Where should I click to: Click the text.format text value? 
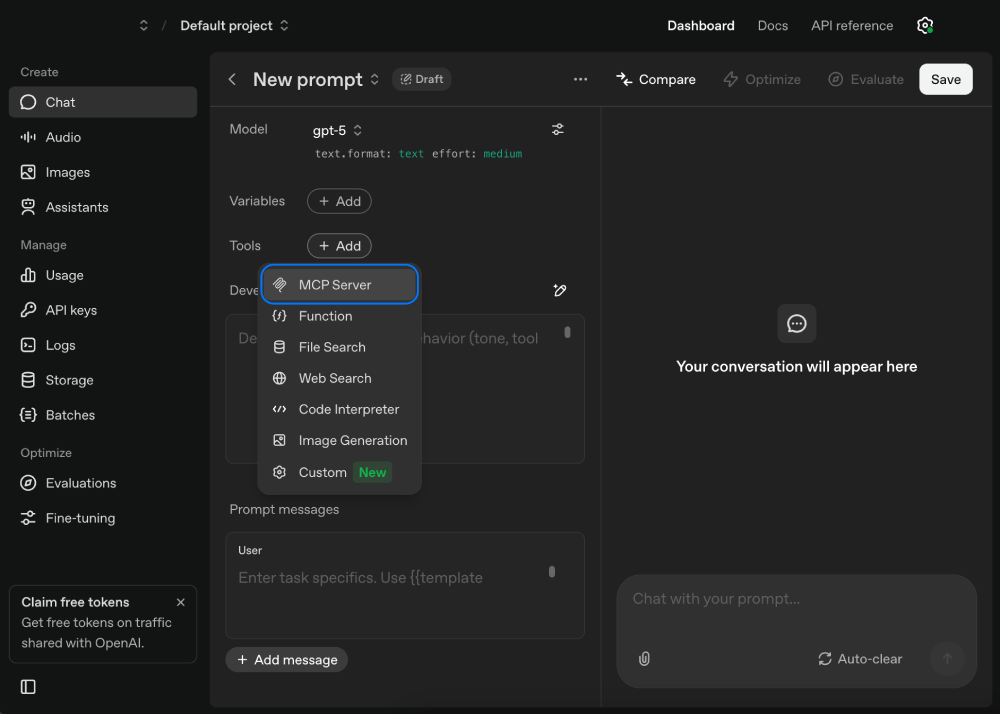411,154
